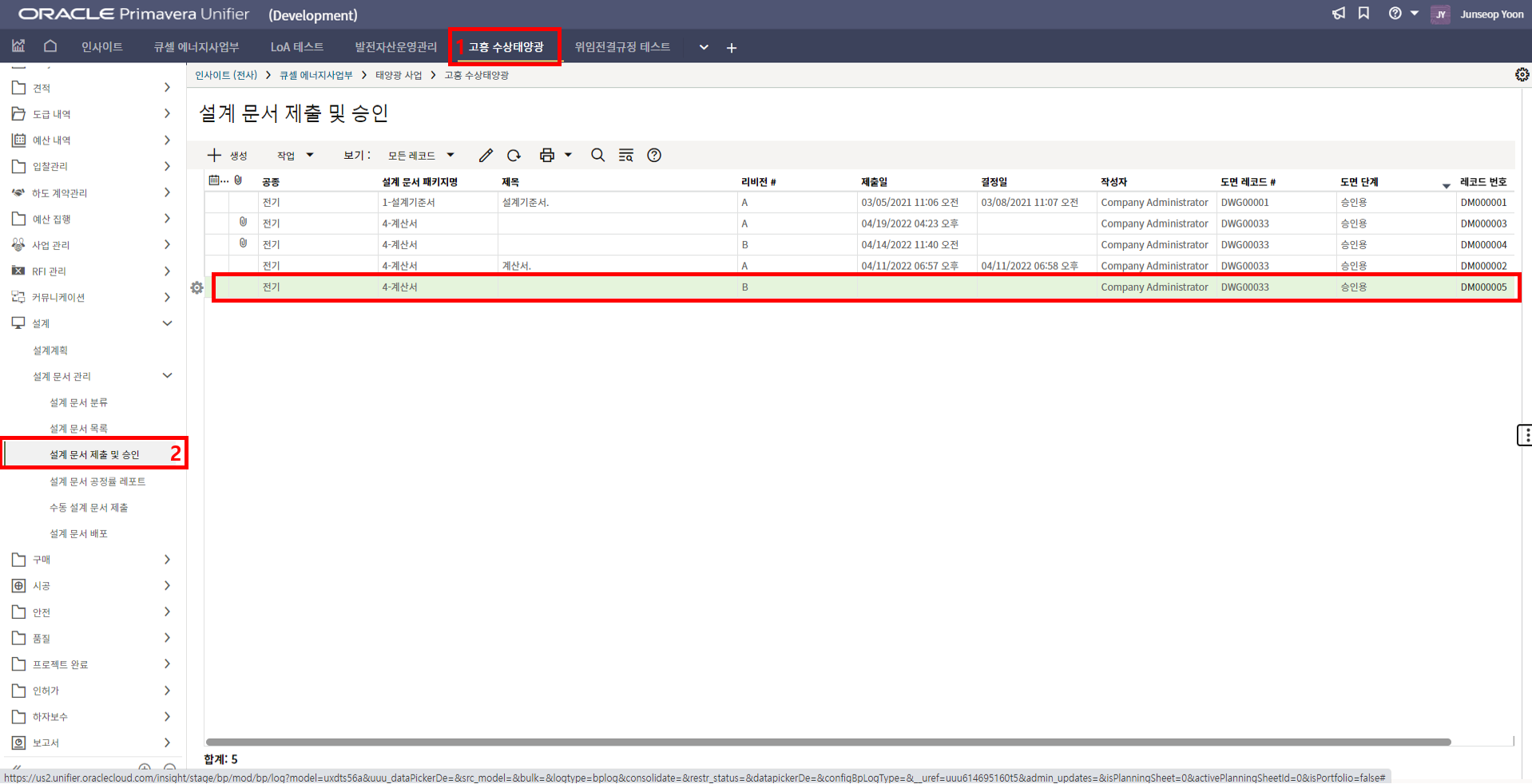Open the 작업 actions dropdown
The image size is (1532, 784).
click(x=295, y=156)
